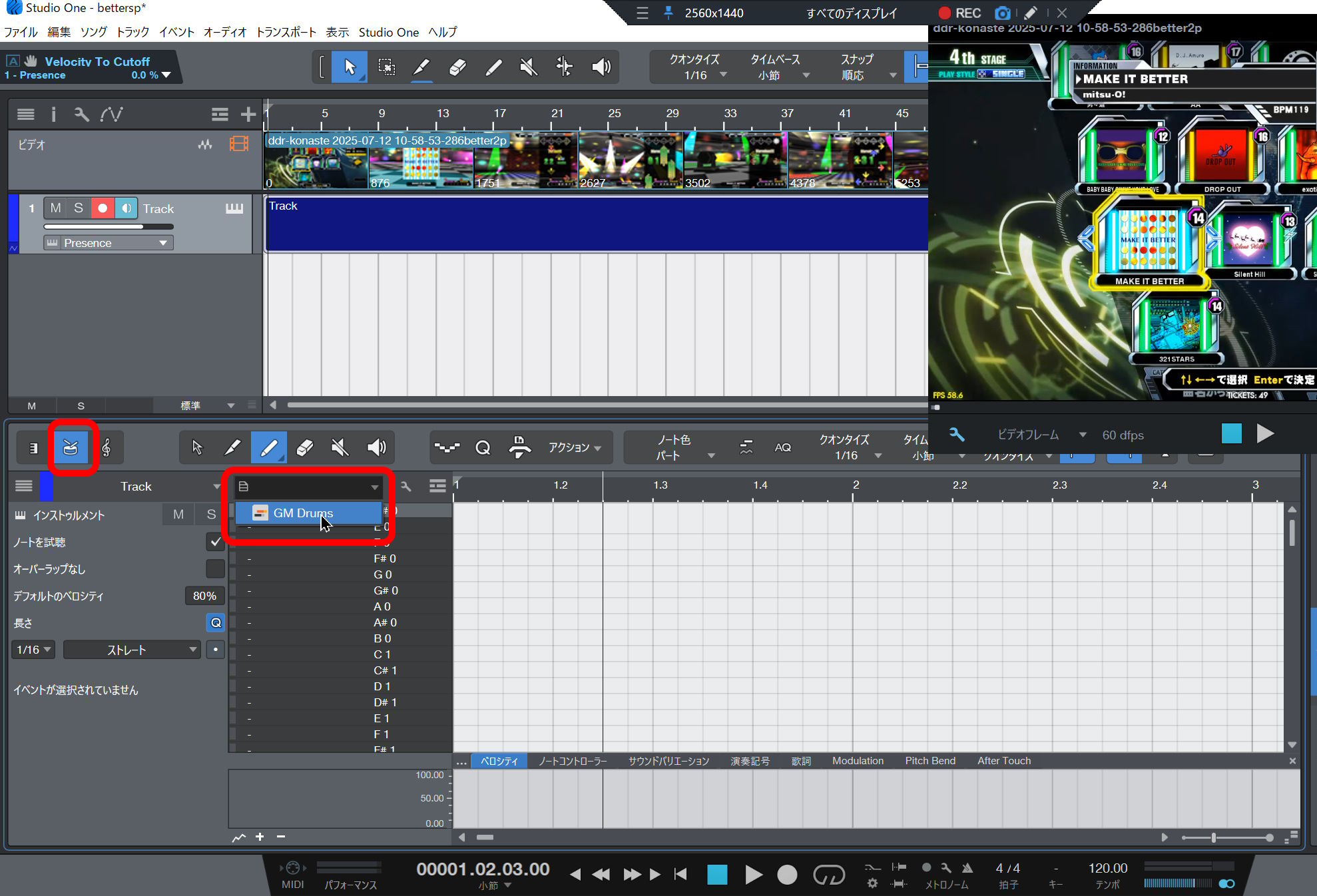Open the pitch-name wrench icon
Image resolution: width=1317 pixels, height=896 pixels.
coord(406,487)
